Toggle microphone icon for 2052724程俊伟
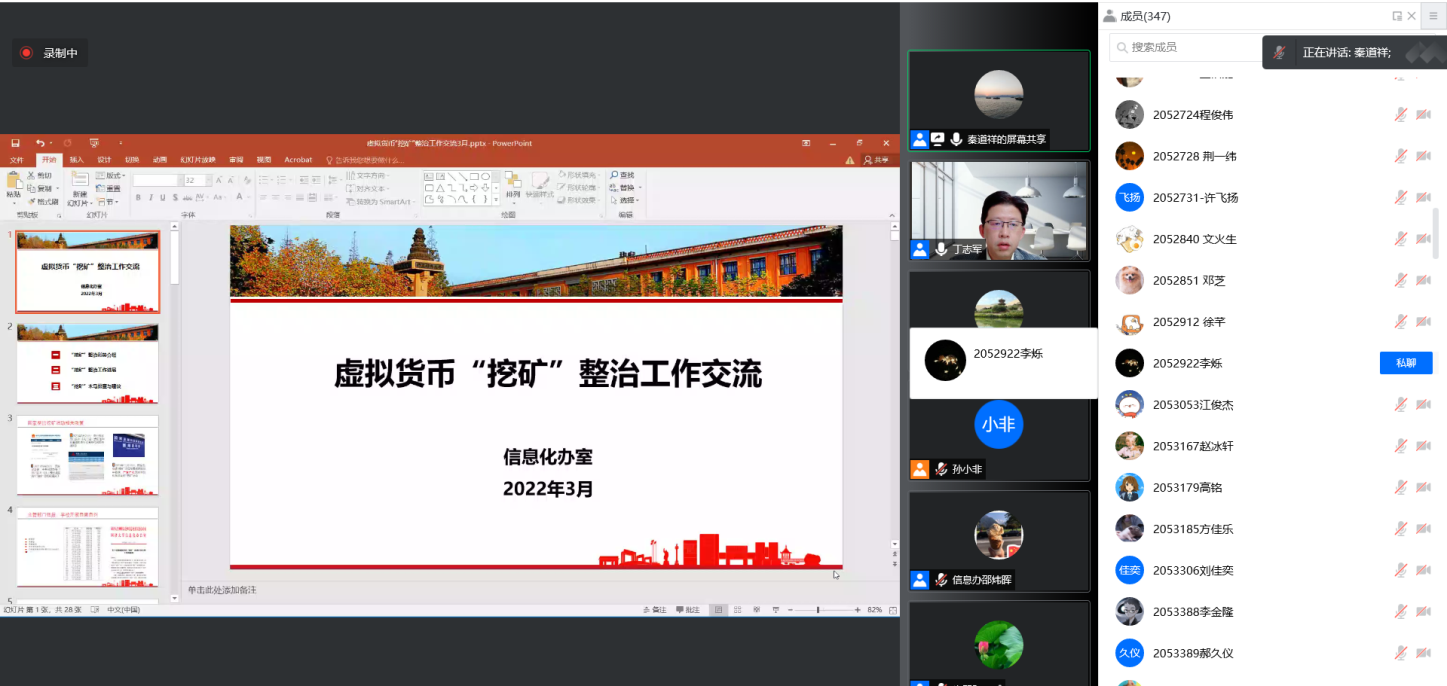 pos(1401,115)
